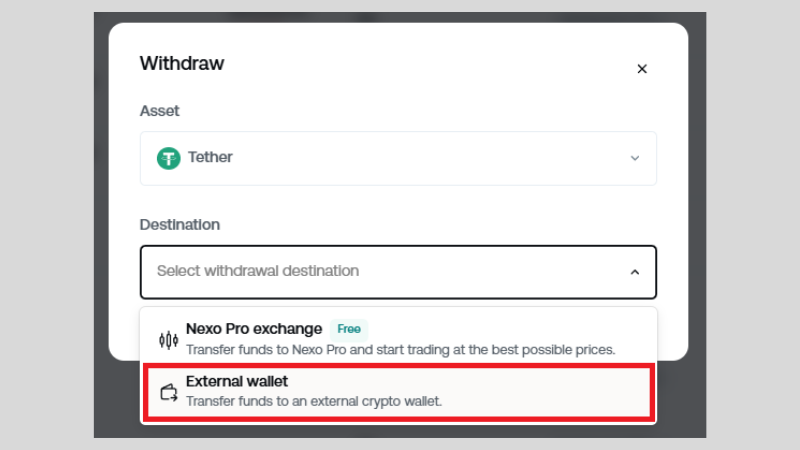800x450 pixels.
Task: Choose External wallet as the destination
Action: [x=398, y=392]
